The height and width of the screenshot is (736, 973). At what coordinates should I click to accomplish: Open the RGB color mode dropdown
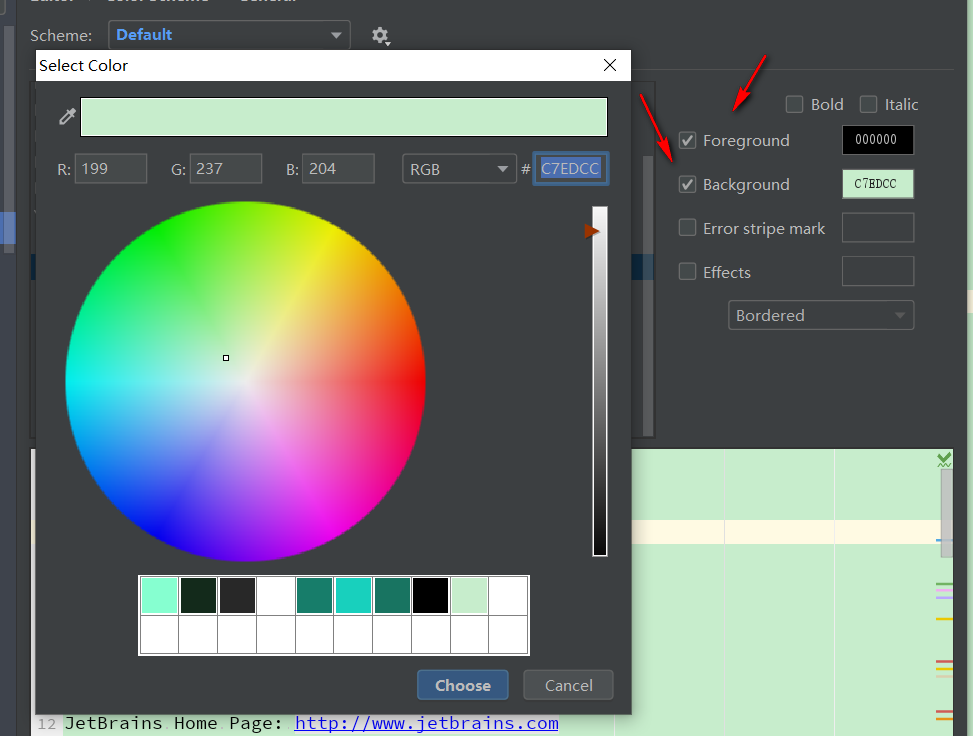coord(459,169)
